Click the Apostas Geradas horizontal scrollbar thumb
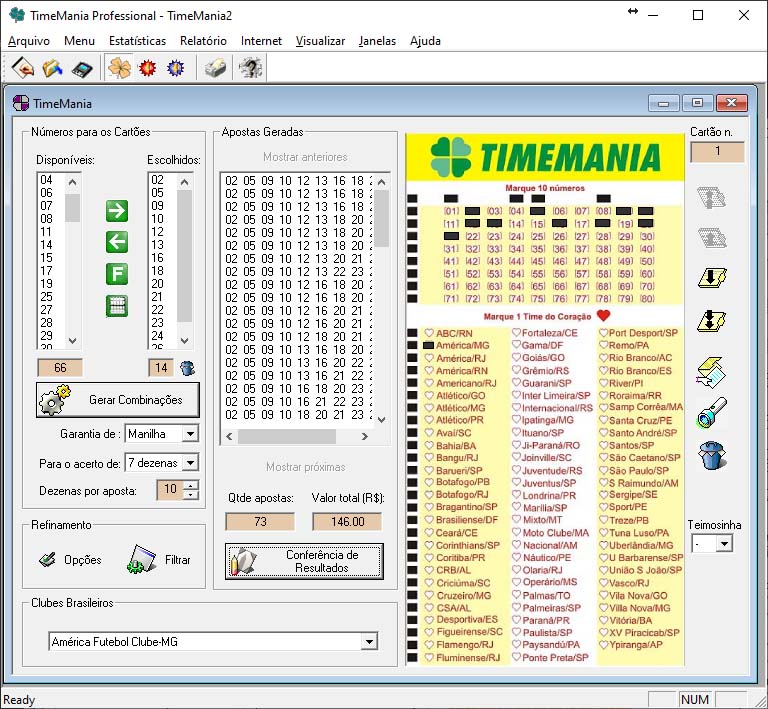Screen dimensions: 768x709 pos(287,436)
